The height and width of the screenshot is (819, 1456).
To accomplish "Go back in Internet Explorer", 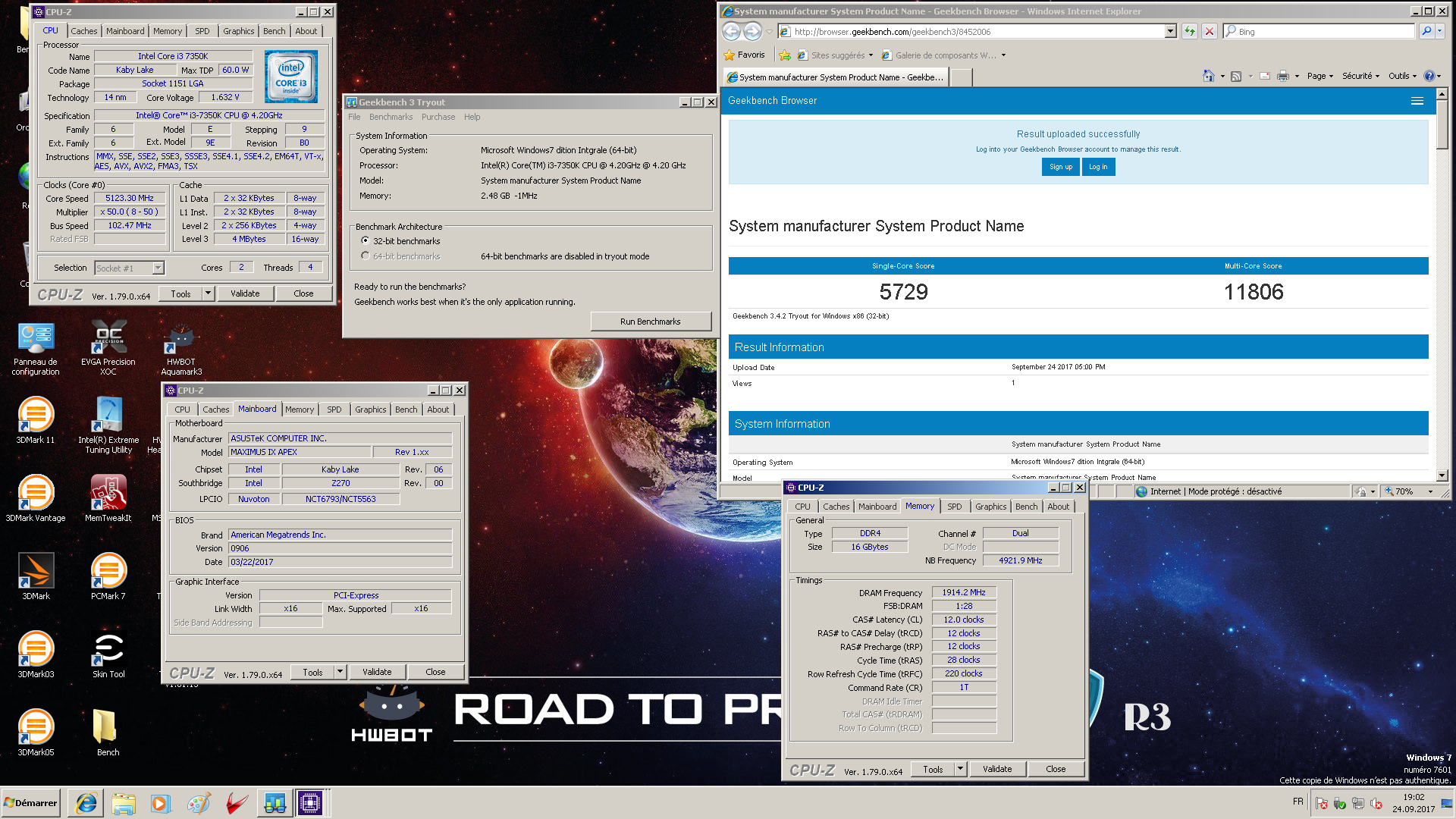I will (x=731, y=31).
